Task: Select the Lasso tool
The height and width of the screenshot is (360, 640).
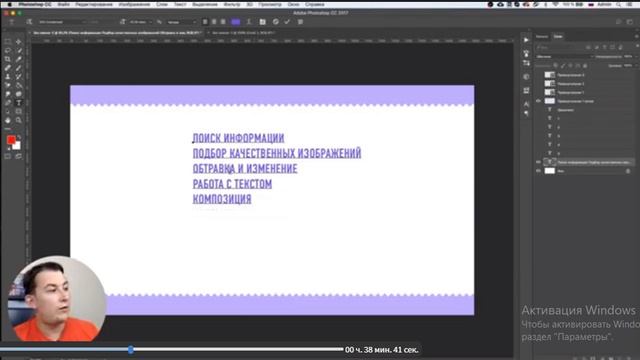Action: tap(8, 50)
